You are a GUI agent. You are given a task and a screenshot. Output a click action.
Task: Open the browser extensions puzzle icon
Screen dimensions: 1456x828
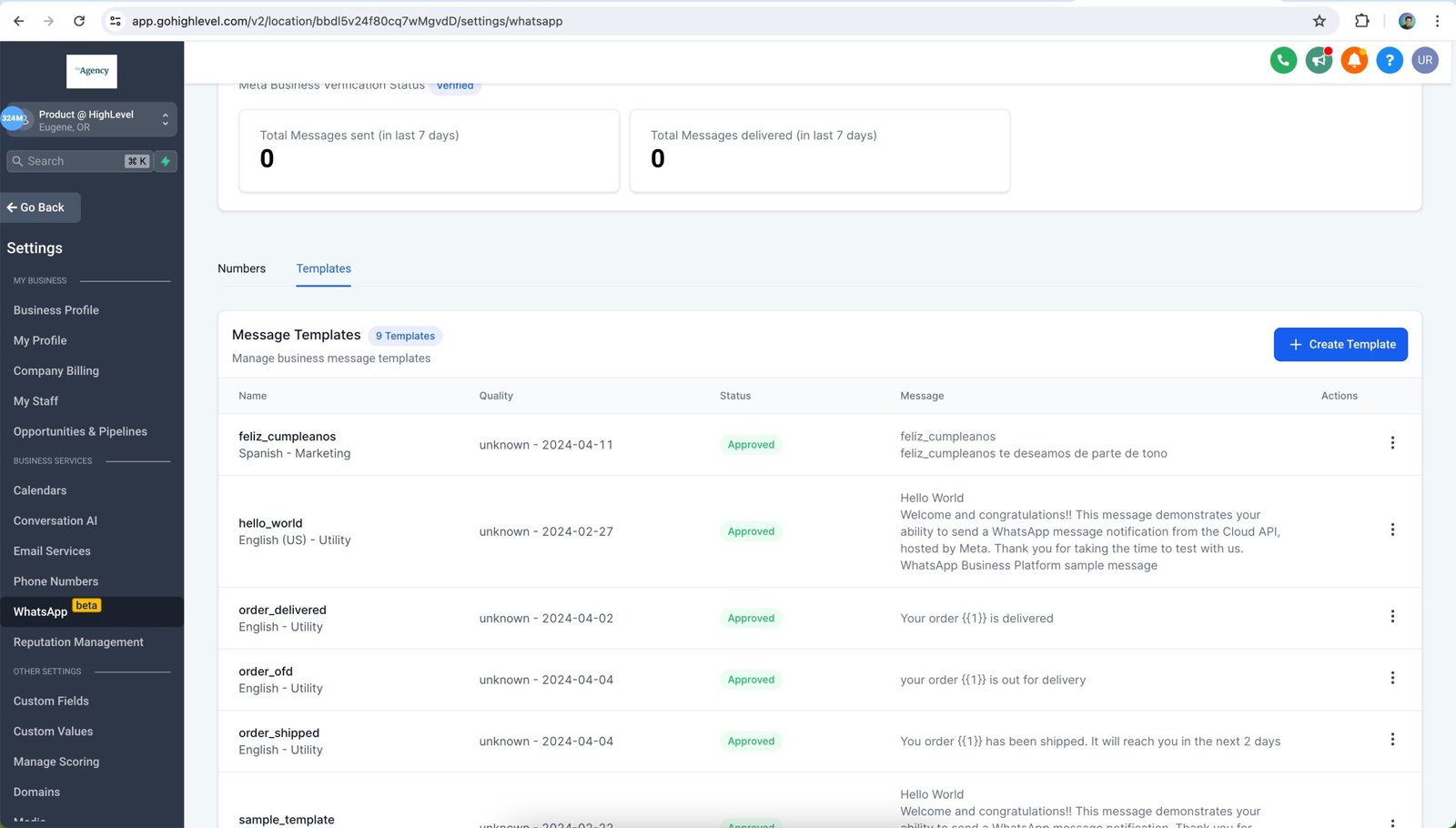click(1362, 21)
